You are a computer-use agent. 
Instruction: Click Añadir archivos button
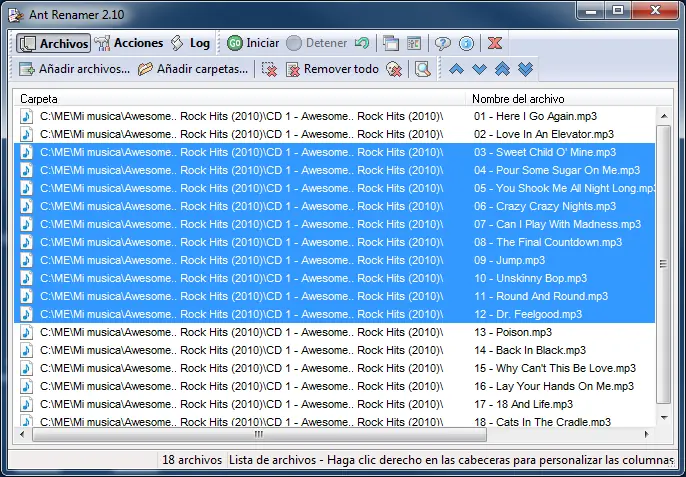pyautogui.click(x=75, y=69)
